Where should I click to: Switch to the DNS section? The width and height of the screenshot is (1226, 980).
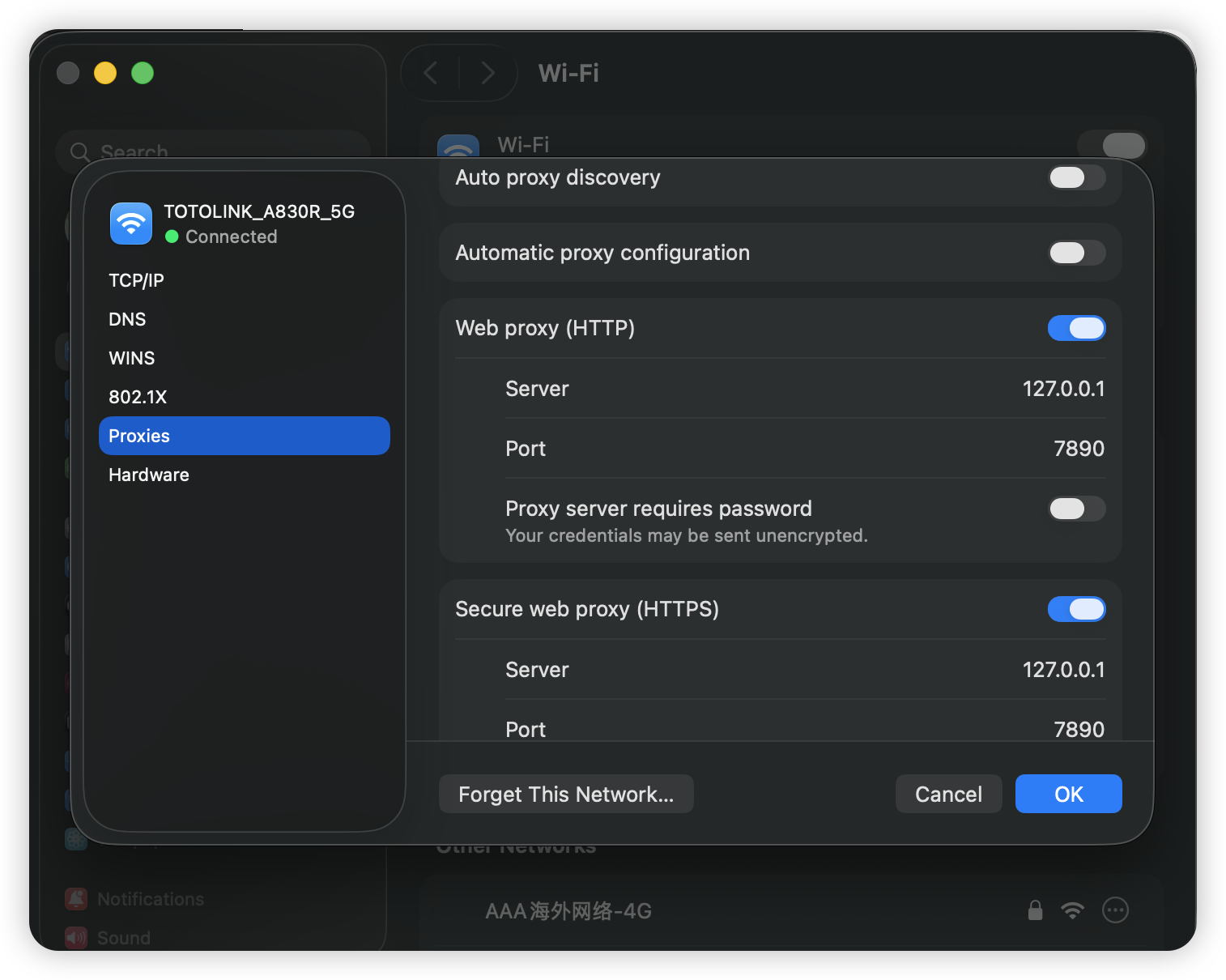click(x=127, y=319)
